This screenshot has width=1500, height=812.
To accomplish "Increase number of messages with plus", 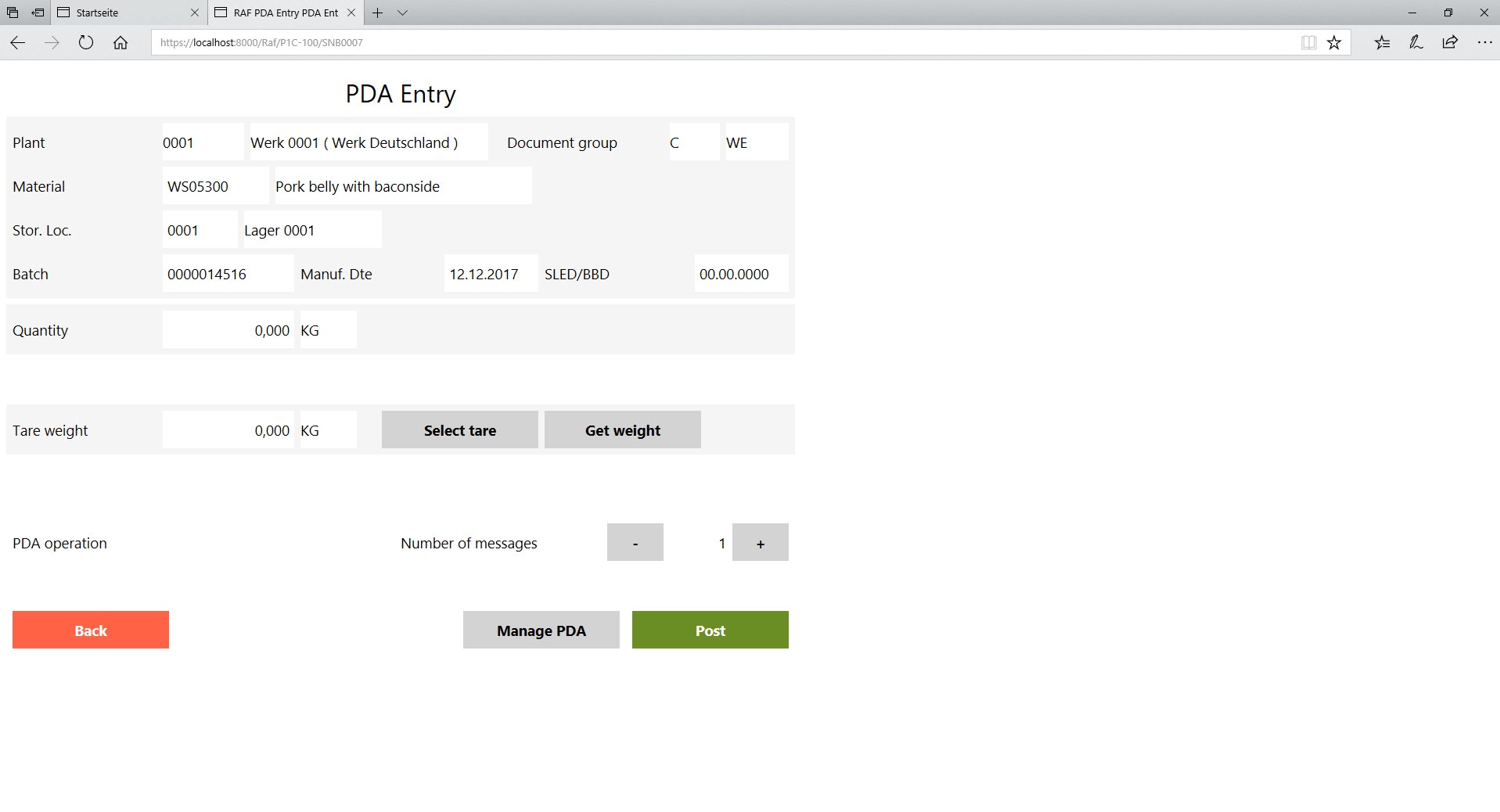I will pos(760,543).
